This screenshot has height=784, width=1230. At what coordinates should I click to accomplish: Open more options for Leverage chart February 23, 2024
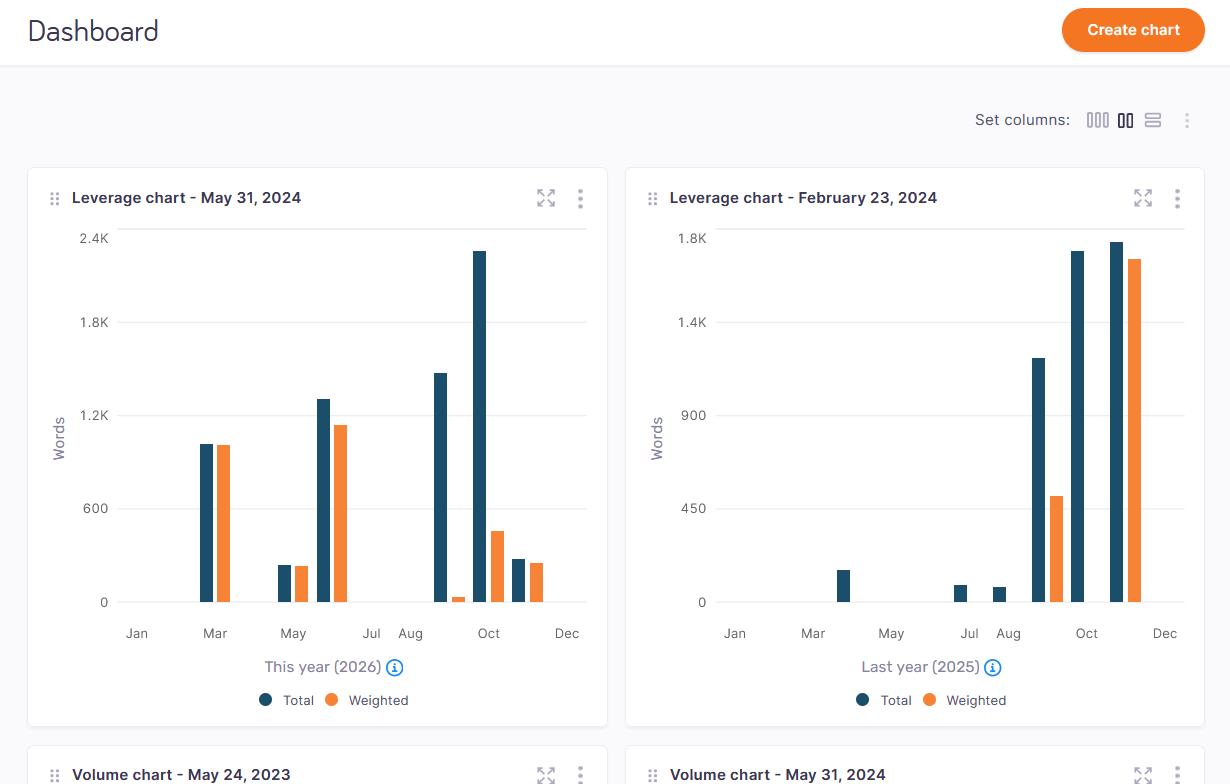click(x=1177, y=198)
